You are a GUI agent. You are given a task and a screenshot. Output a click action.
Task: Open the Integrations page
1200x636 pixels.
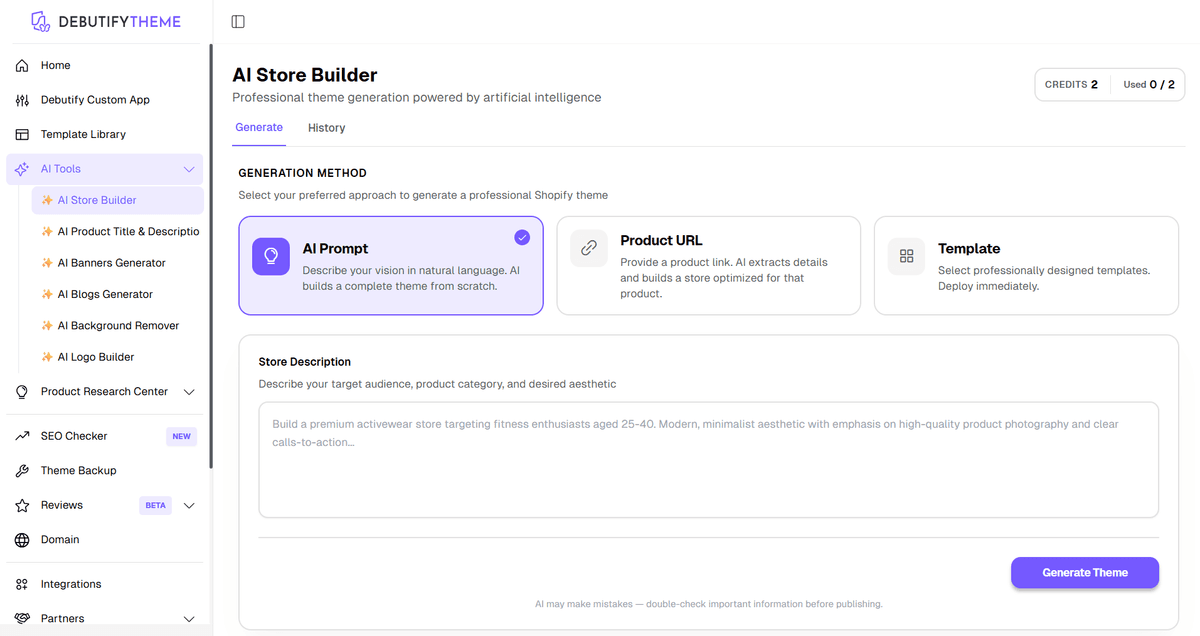coord(104,584)
